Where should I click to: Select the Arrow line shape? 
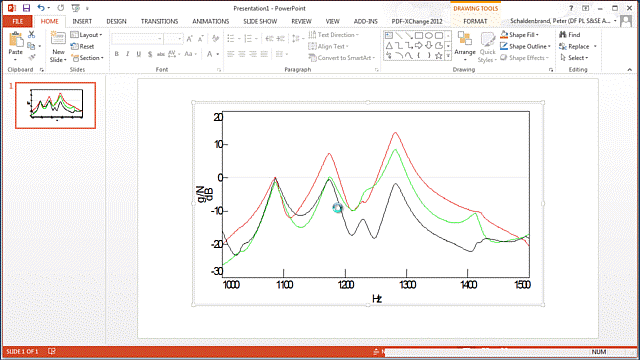coord(409,36)
